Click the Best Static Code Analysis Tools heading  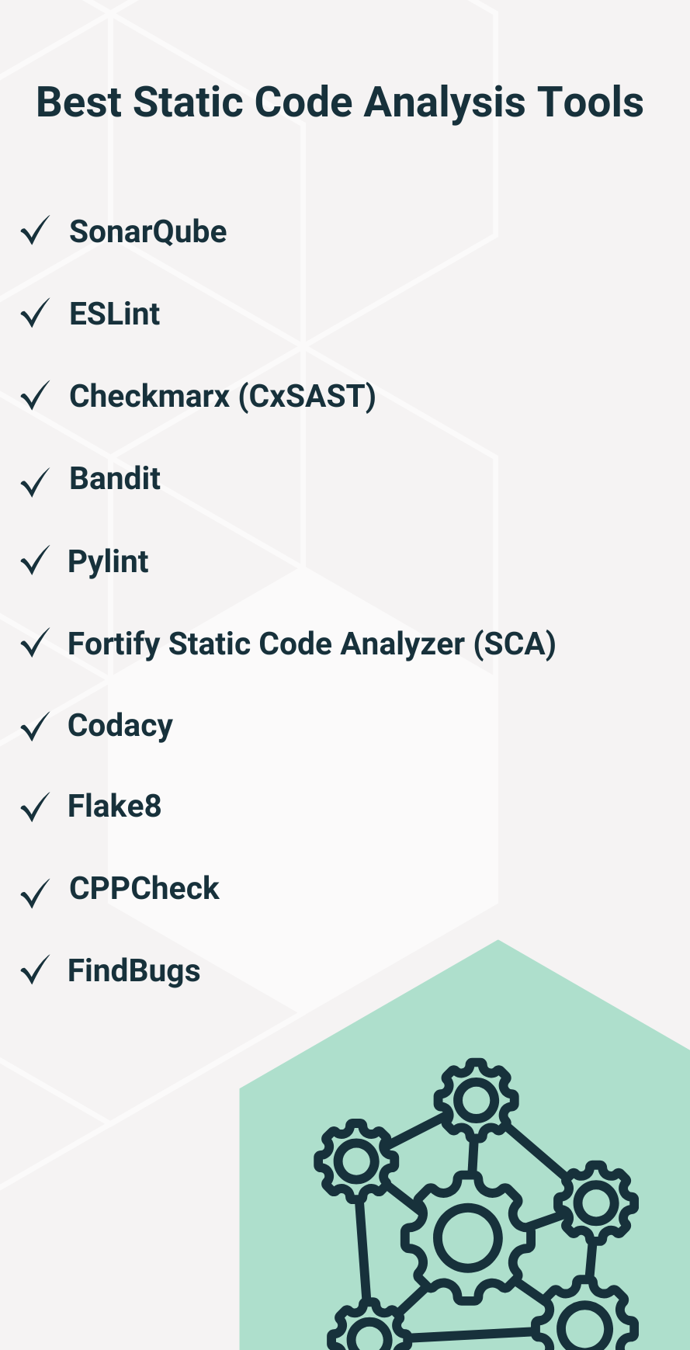[x=340, y=103]
